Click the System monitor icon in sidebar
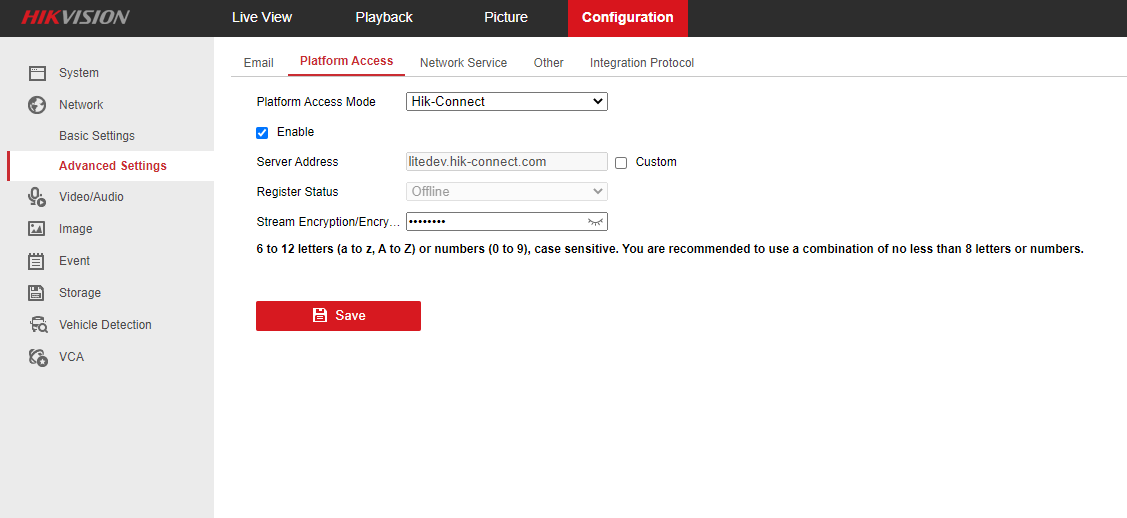1127x518 pixels. point(37,73)
